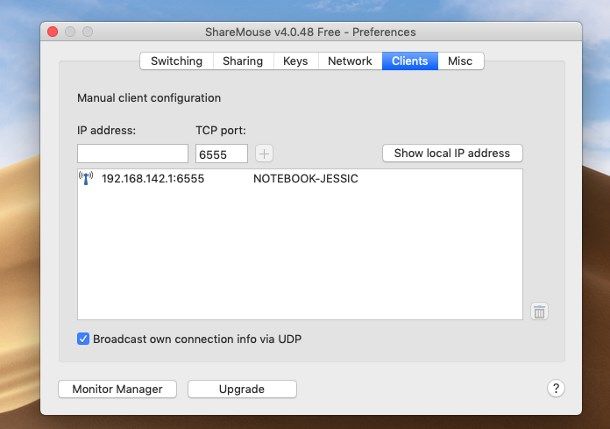610x429 pixels.
Task: Select the 192.168.142.1:6555 client entry
Action: [300, 179]
